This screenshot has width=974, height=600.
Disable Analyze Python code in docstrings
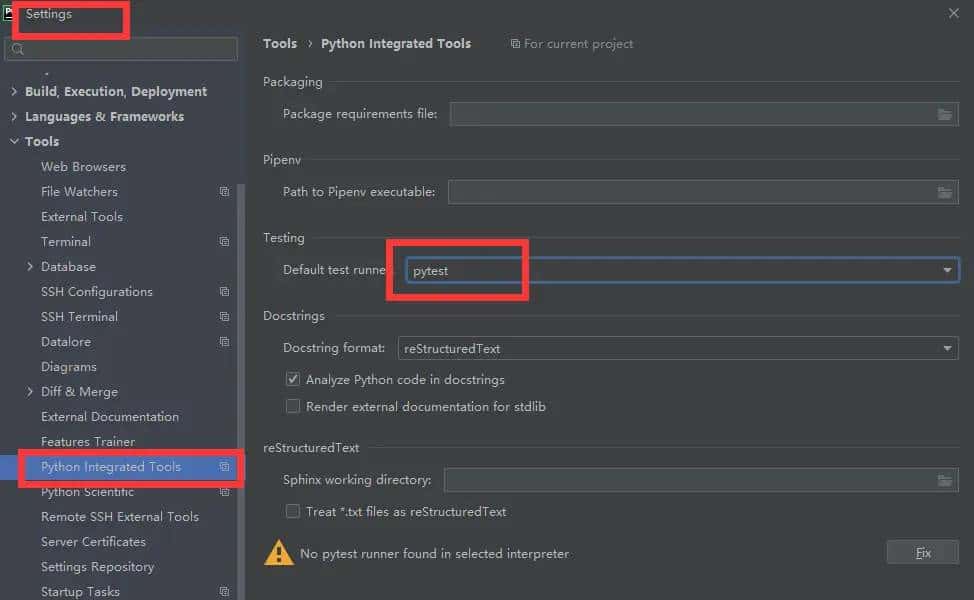click(293, 380)
